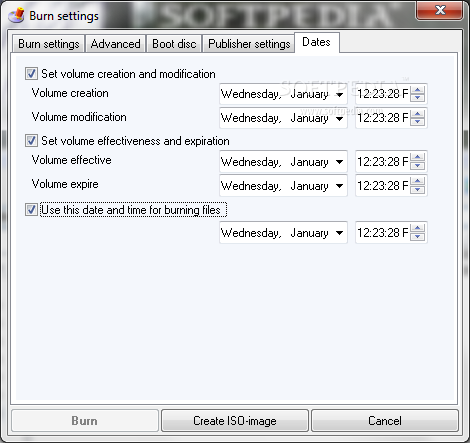Increase burning files time with up arrow
The height and width of the screenshot is (443, 470).
tap(418, 228)
